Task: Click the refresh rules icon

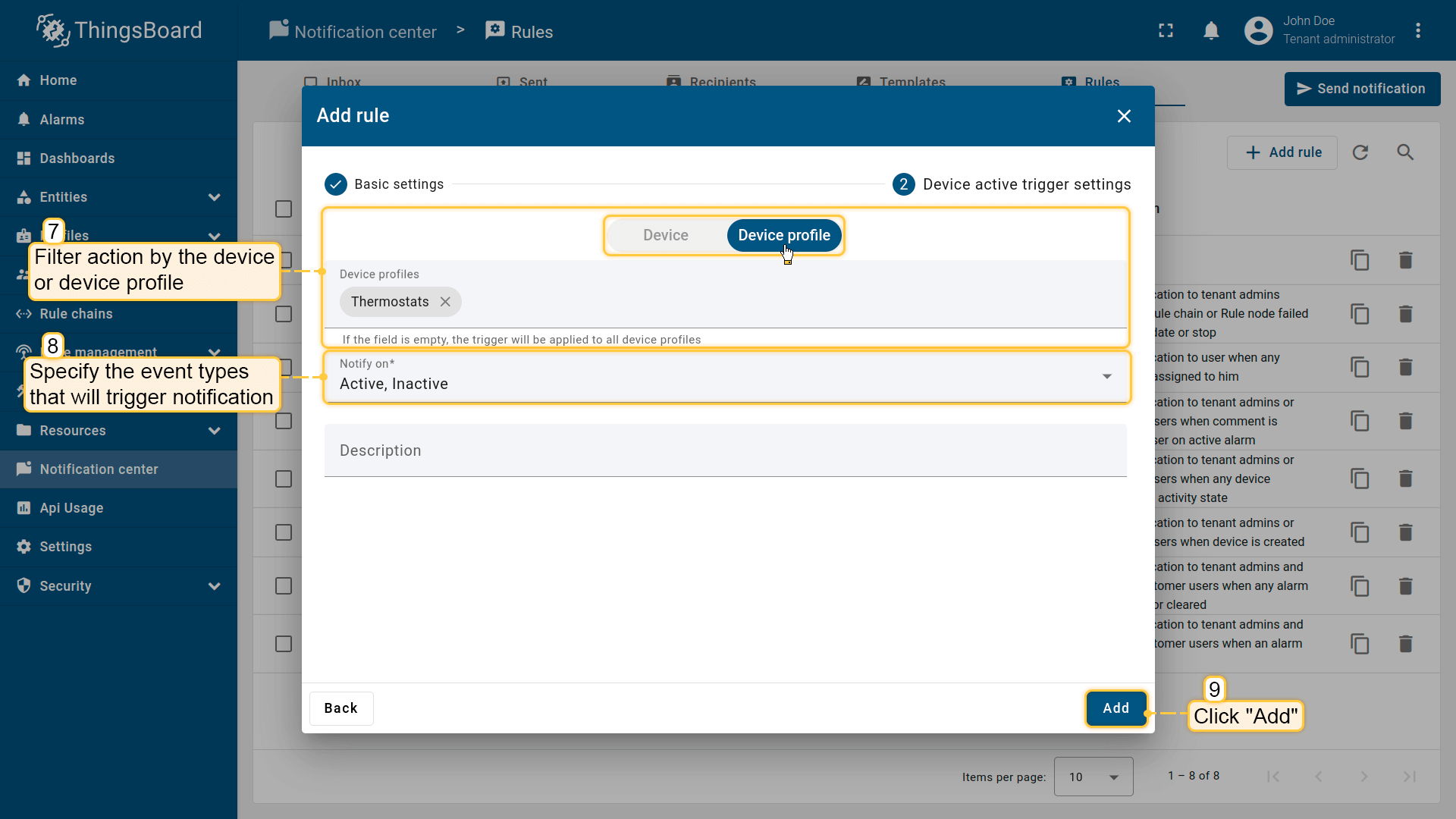Action: 1360,152
